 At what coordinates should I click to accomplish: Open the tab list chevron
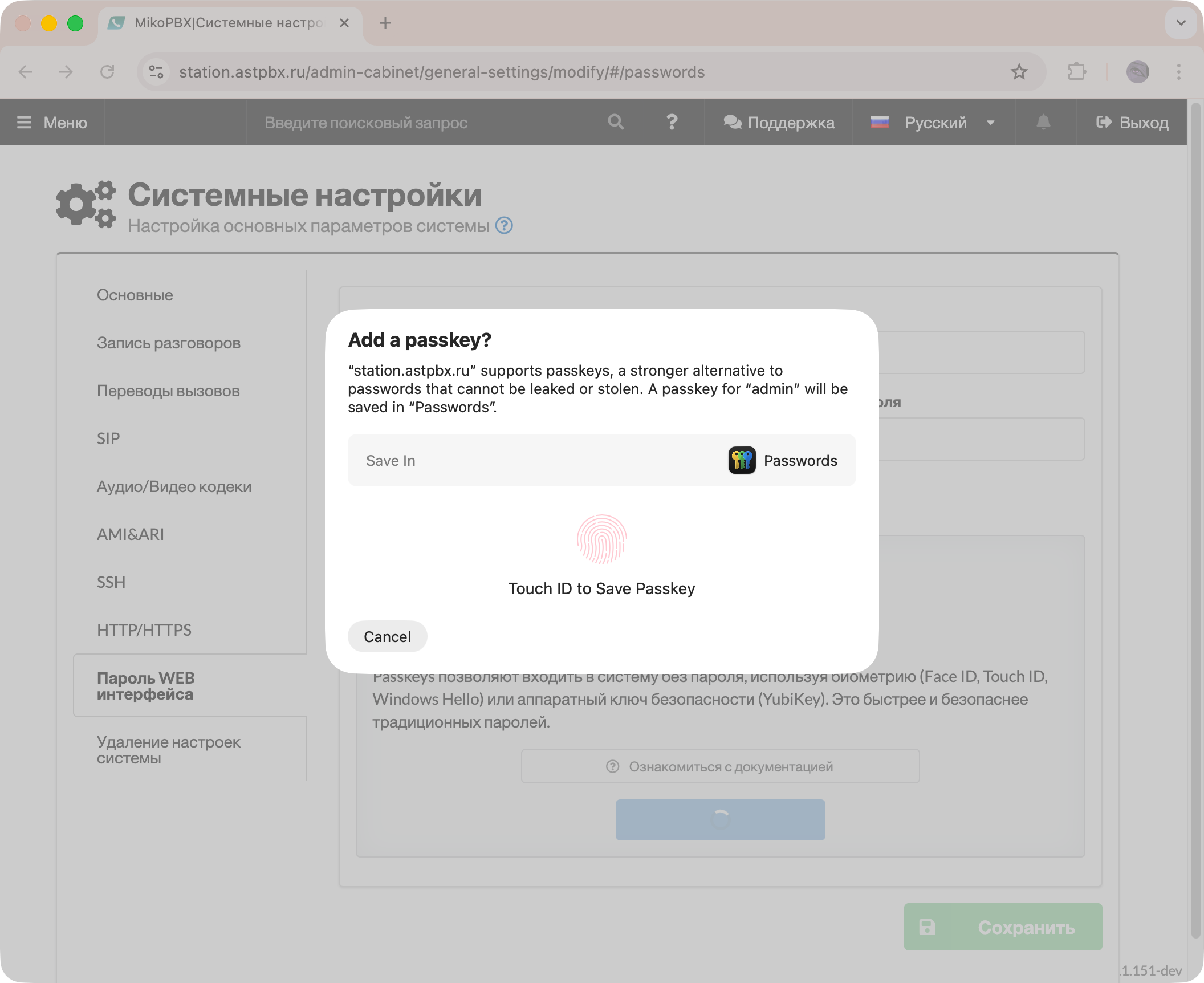coord(1181,23)
